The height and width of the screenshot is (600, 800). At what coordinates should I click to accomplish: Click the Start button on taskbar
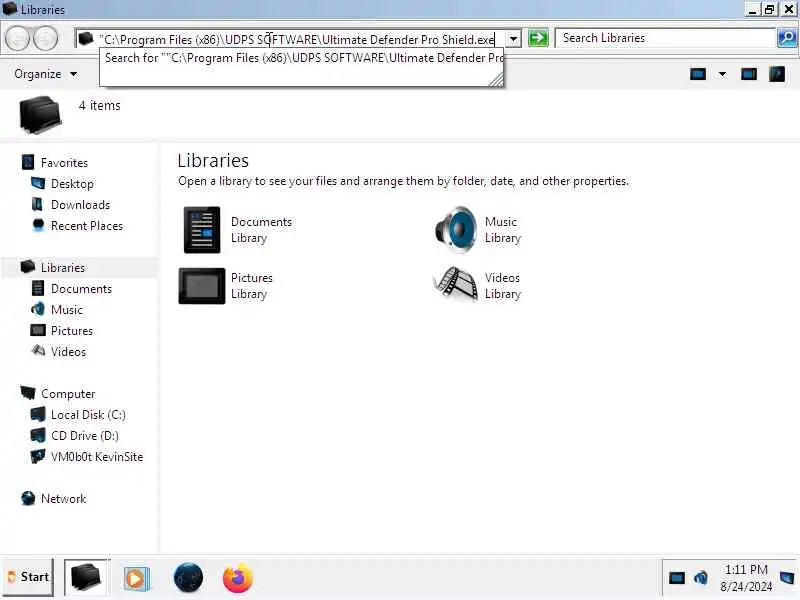point(28,577)
